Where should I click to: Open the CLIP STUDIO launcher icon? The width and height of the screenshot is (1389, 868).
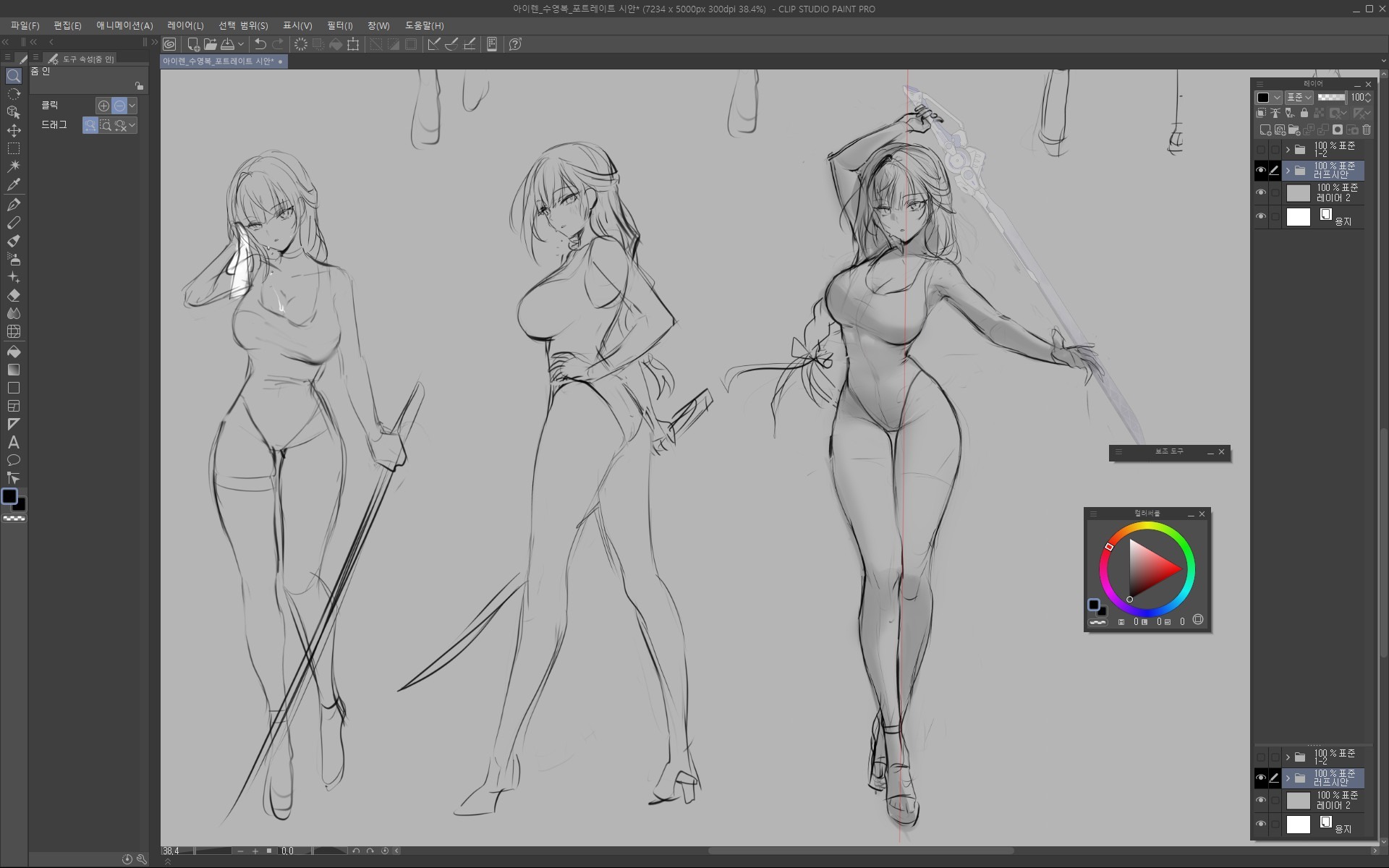169,44
